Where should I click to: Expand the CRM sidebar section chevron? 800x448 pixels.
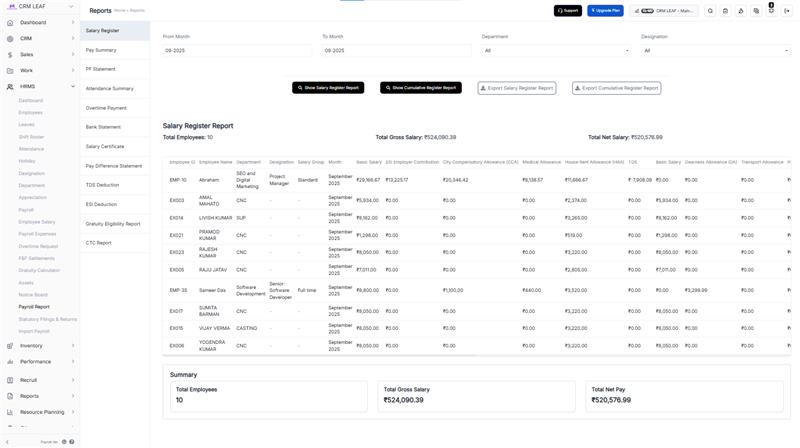click(73, 39)
